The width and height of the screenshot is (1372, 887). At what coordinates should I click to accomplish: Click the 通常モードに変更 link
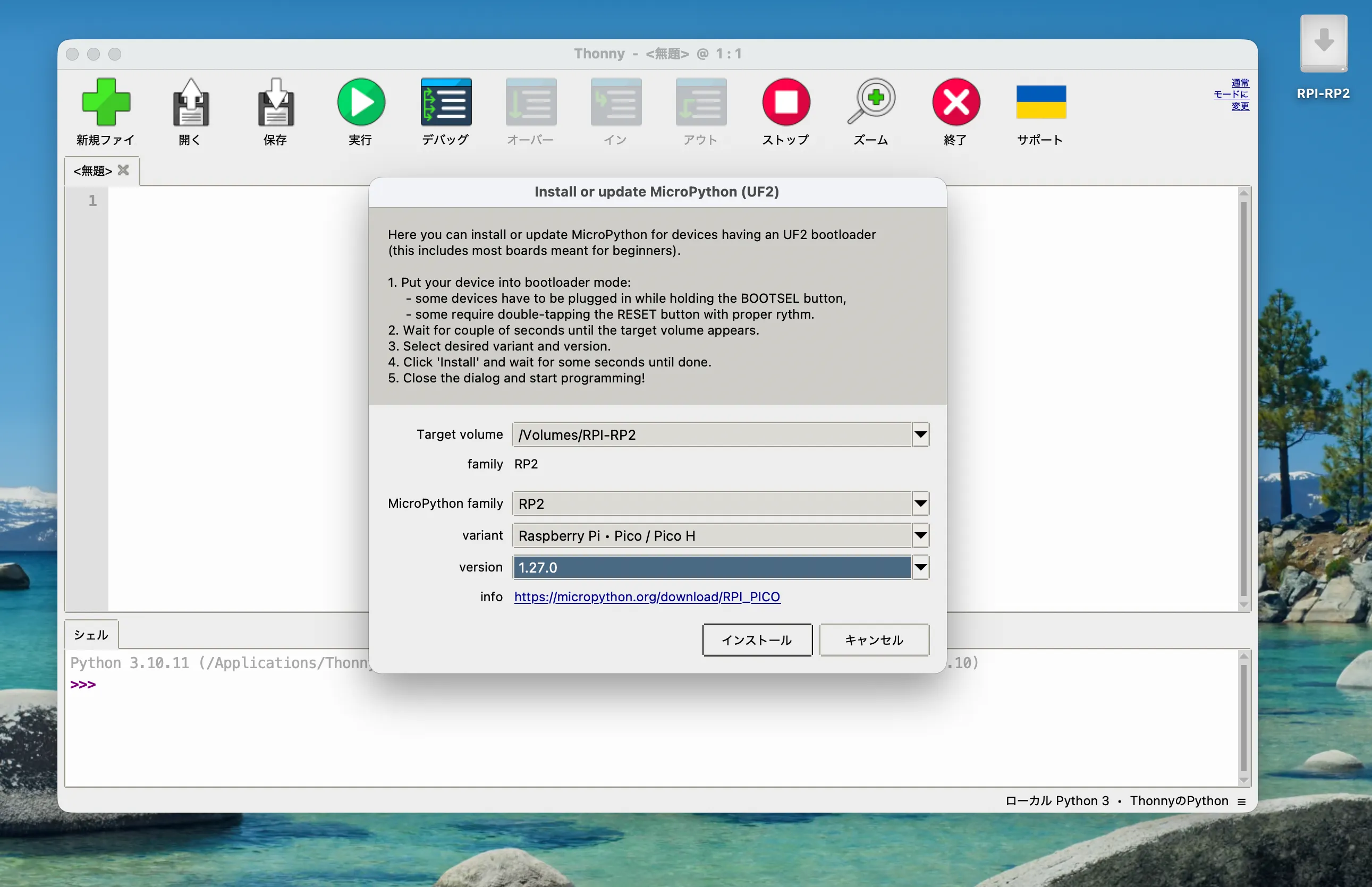[1232, 95]
